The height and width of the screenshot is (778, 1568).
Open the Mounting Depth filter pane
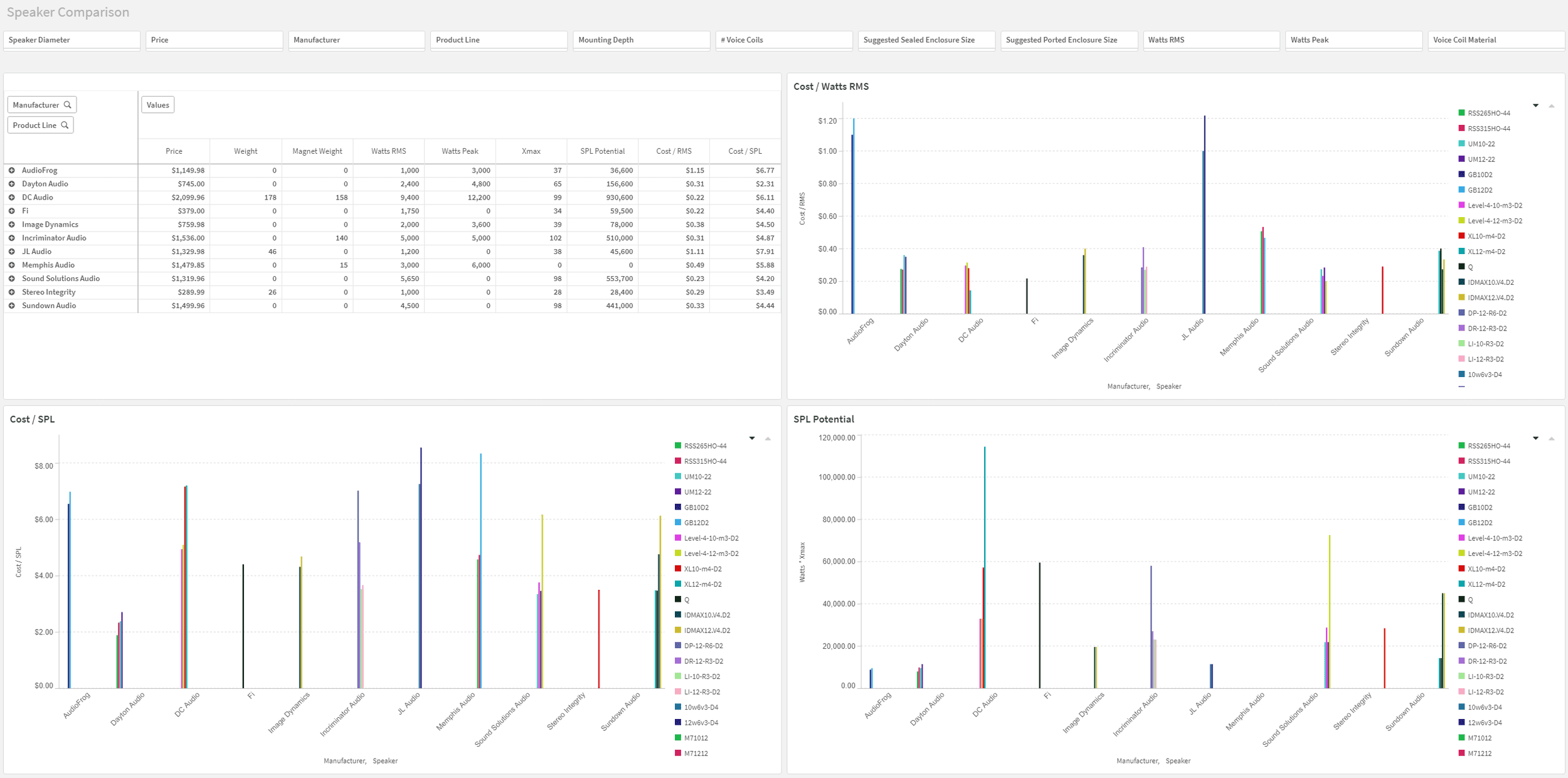(x=642, y=40)
